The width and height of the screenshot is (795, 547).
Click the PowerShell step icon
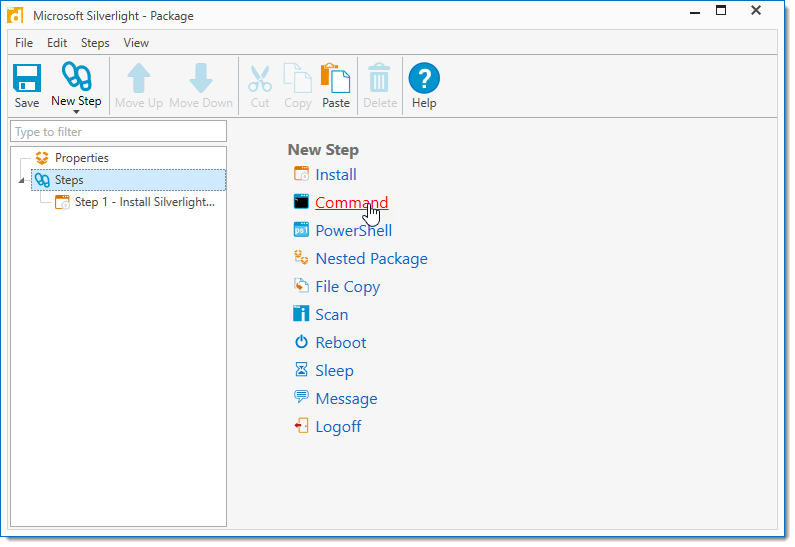pyautogui.click(x=301, y=230)
